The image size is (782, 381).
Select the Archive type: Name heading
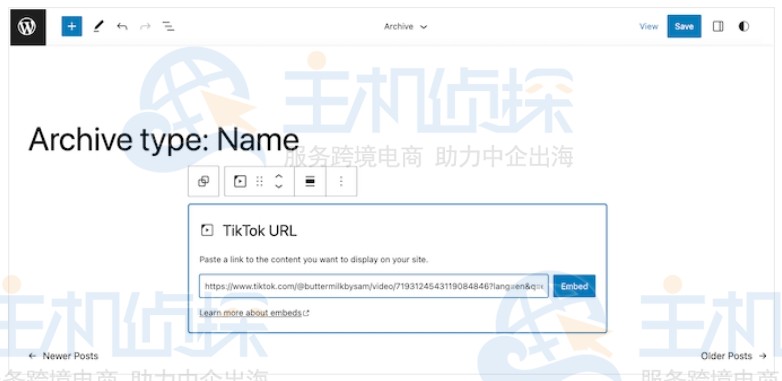(x=164, y=140)
